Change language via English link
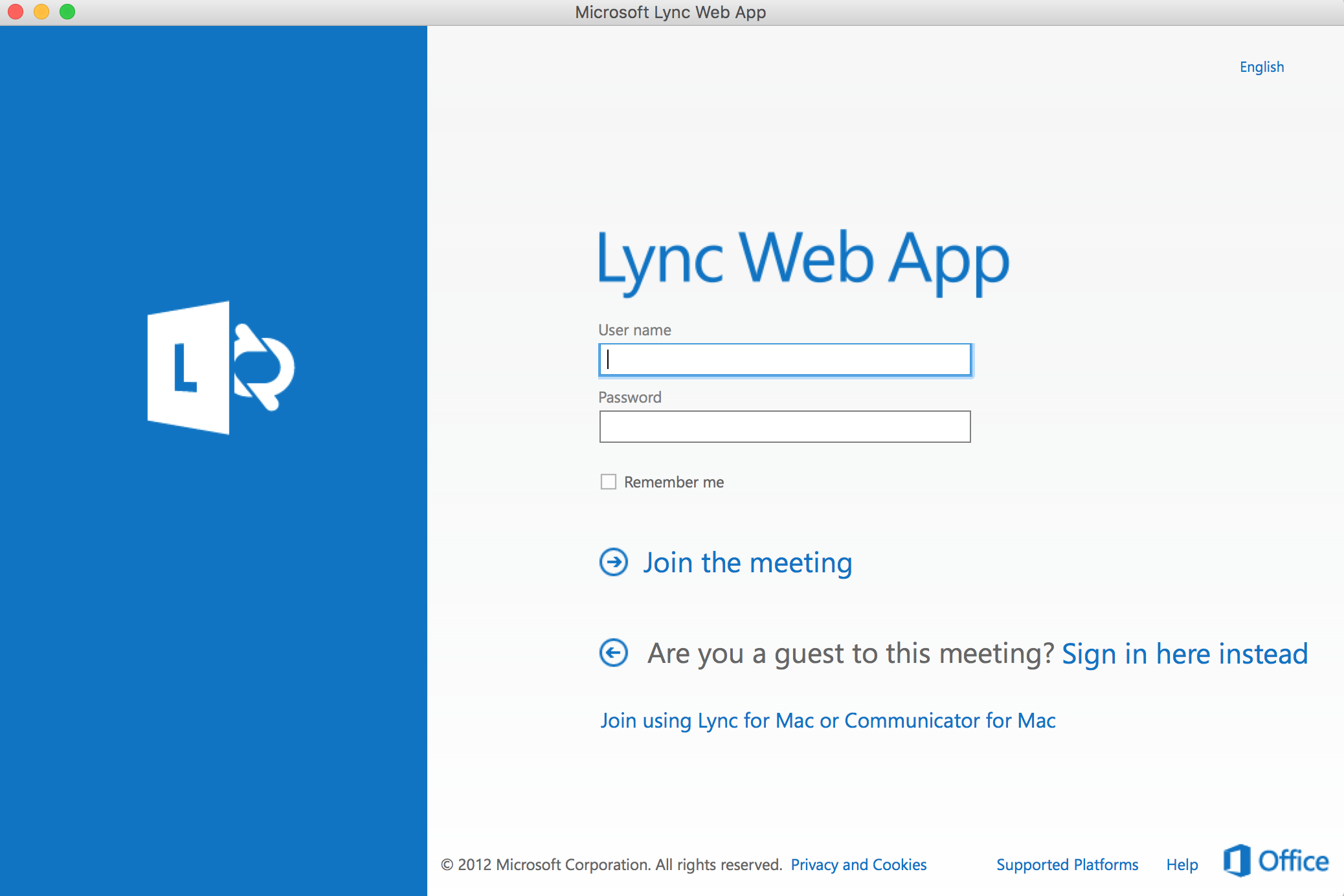The image size is (1344, 896). pyautogui.click(x=1262, y=67)
